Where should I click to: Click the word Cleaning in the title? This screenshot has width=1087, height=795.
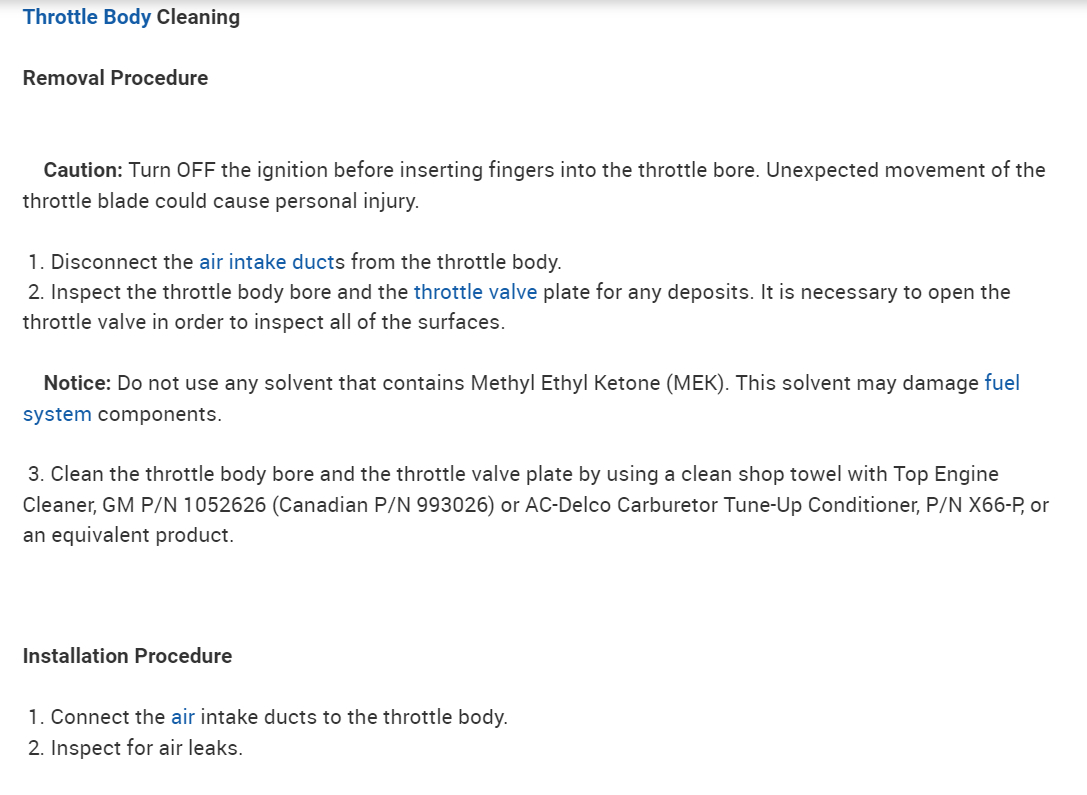click(198, 17)
